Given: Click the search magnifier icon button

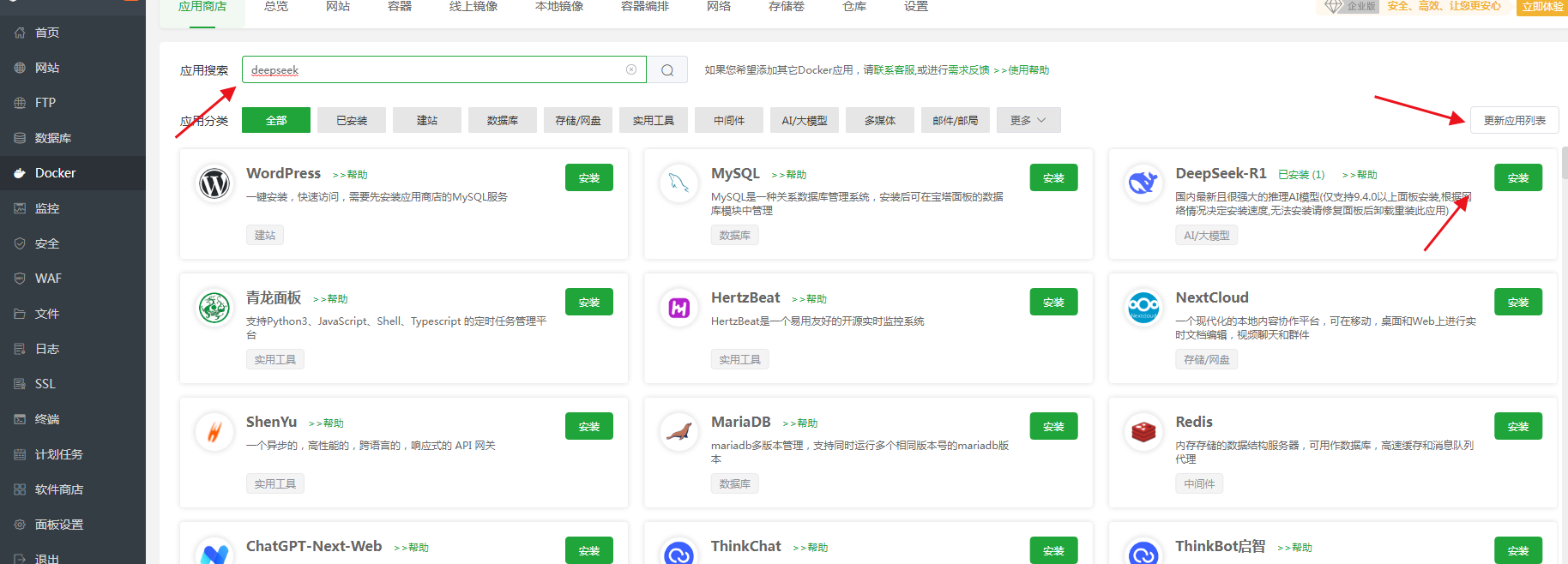Looking at the screenshot, I should pos(667,70).
